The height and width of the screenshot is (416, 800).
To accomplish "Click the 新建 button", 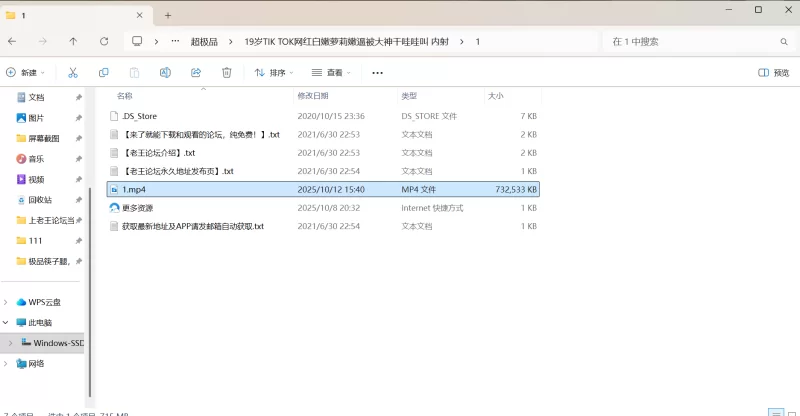I will pyautogui.click(x=26, y=72).
